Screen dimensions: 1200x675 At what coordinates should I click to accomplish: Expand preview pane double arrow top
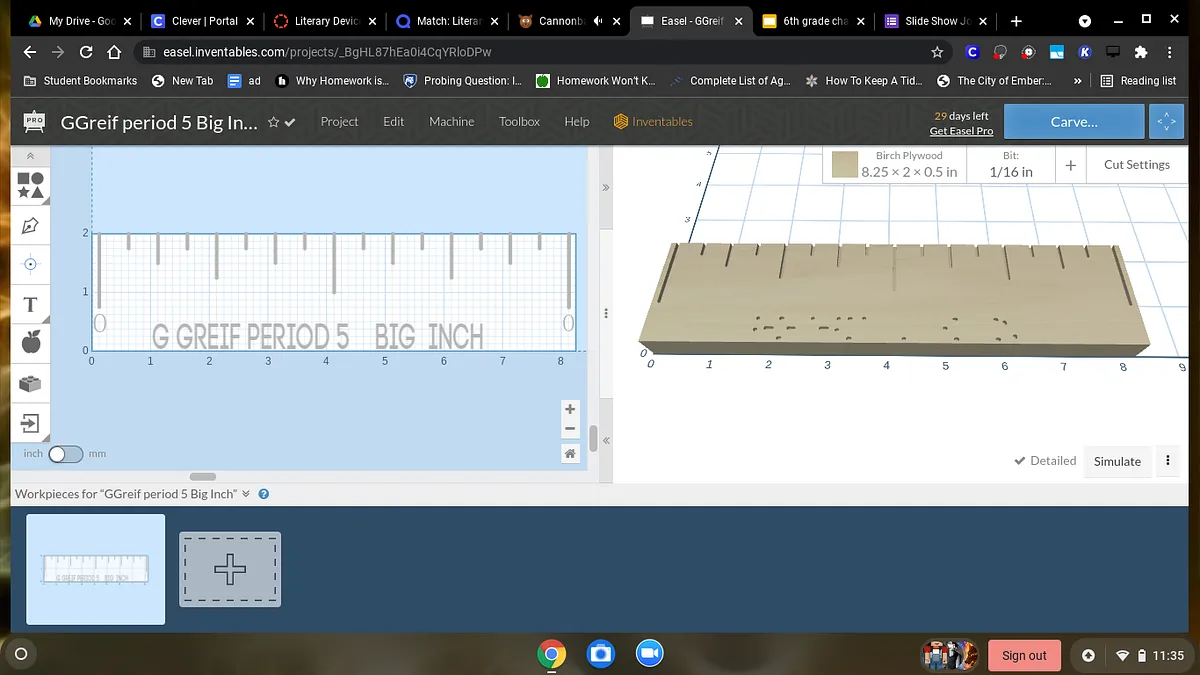coord(605,187)
